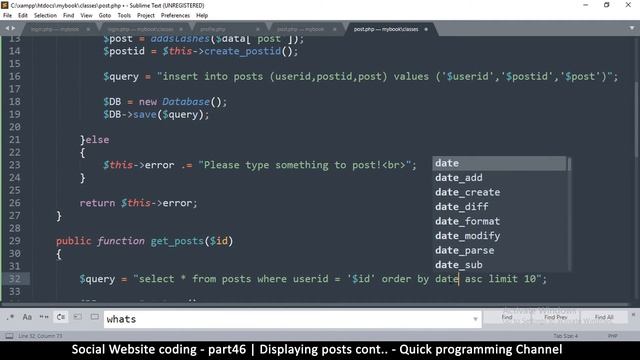Open the File menu
The height and width of the screenshot is (360, 640).
coord(7,16)
